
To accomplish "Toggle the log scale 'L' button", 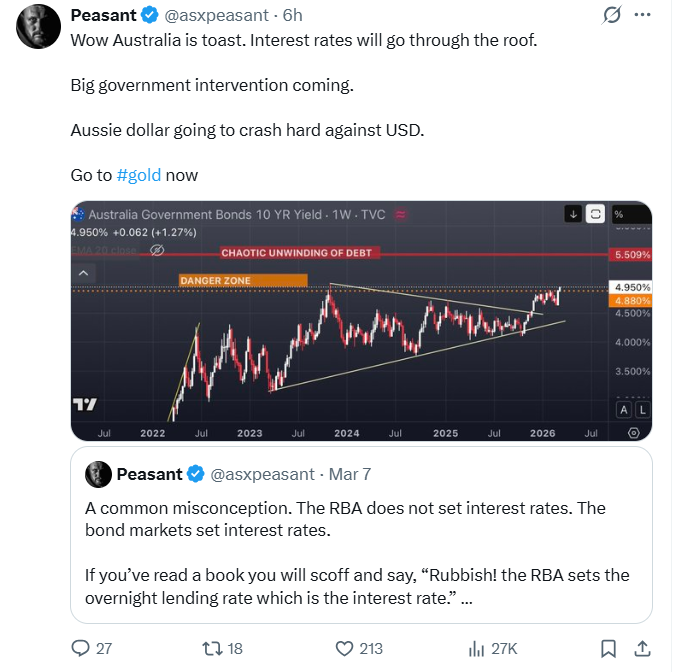I will [x=642, y=409].
